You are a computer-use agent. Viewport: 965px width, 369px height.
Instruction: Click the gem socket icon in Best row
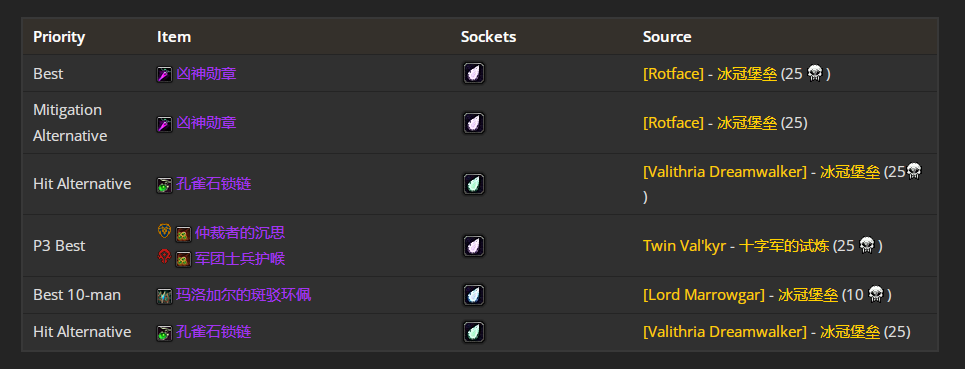[474, 74]
